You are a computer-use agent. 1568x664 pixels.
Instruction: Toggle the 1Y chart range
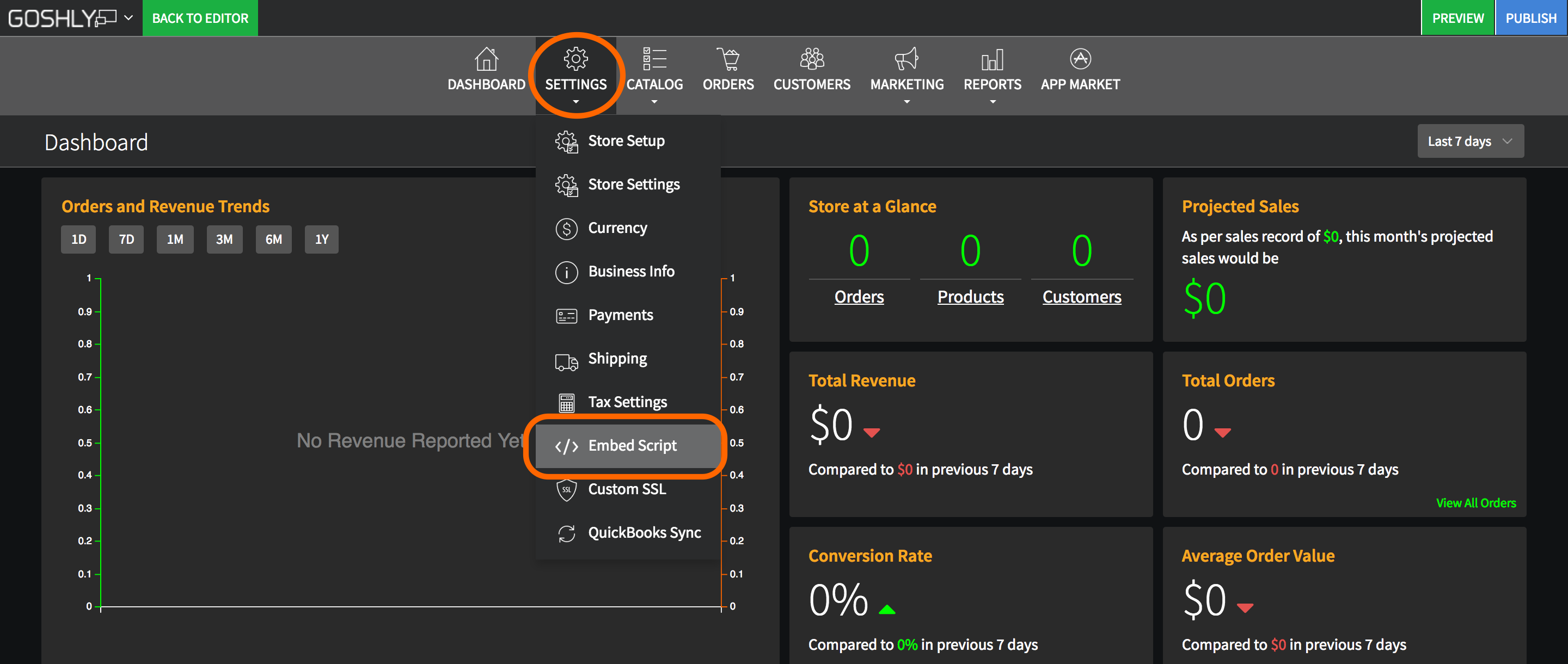(x=321, y=239)
